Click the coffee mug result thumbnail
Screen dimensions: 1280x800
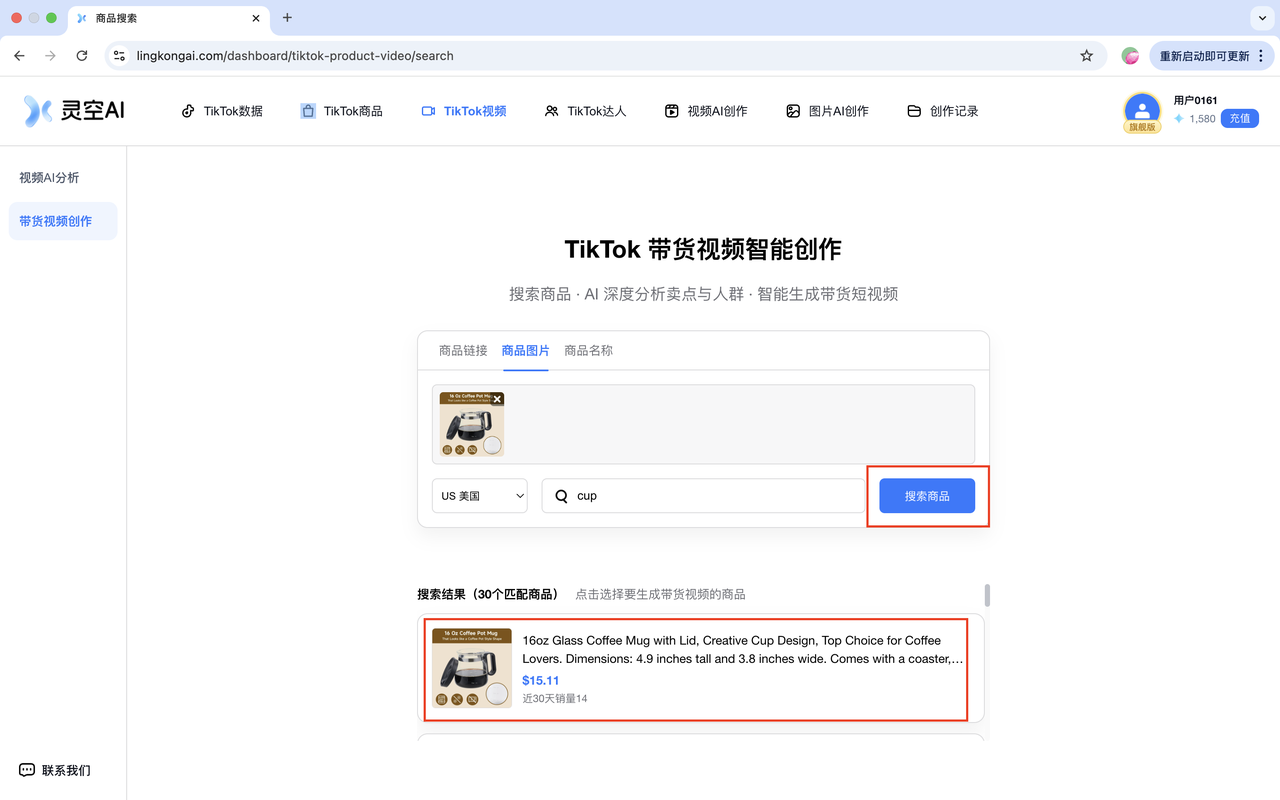coord(472,668)
